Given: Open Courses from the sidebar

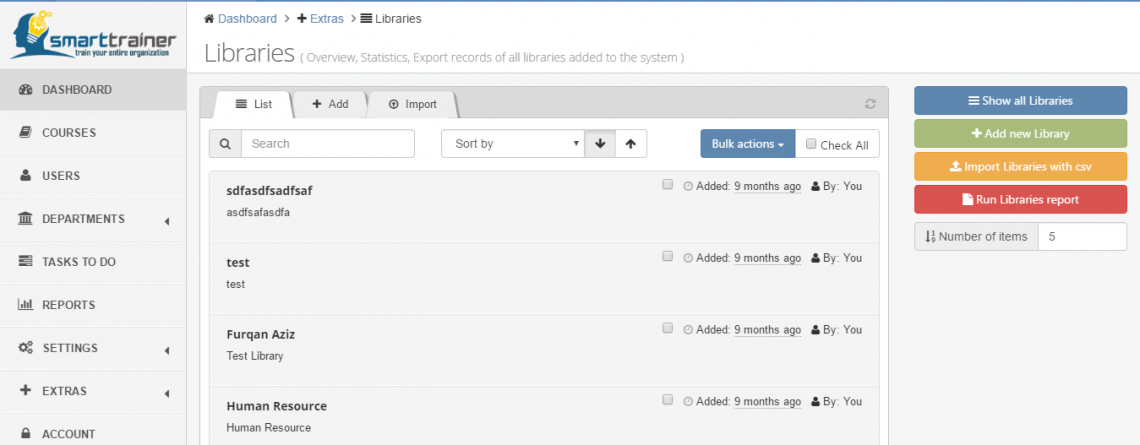Looking at the screenshot, I should [68, 133].
